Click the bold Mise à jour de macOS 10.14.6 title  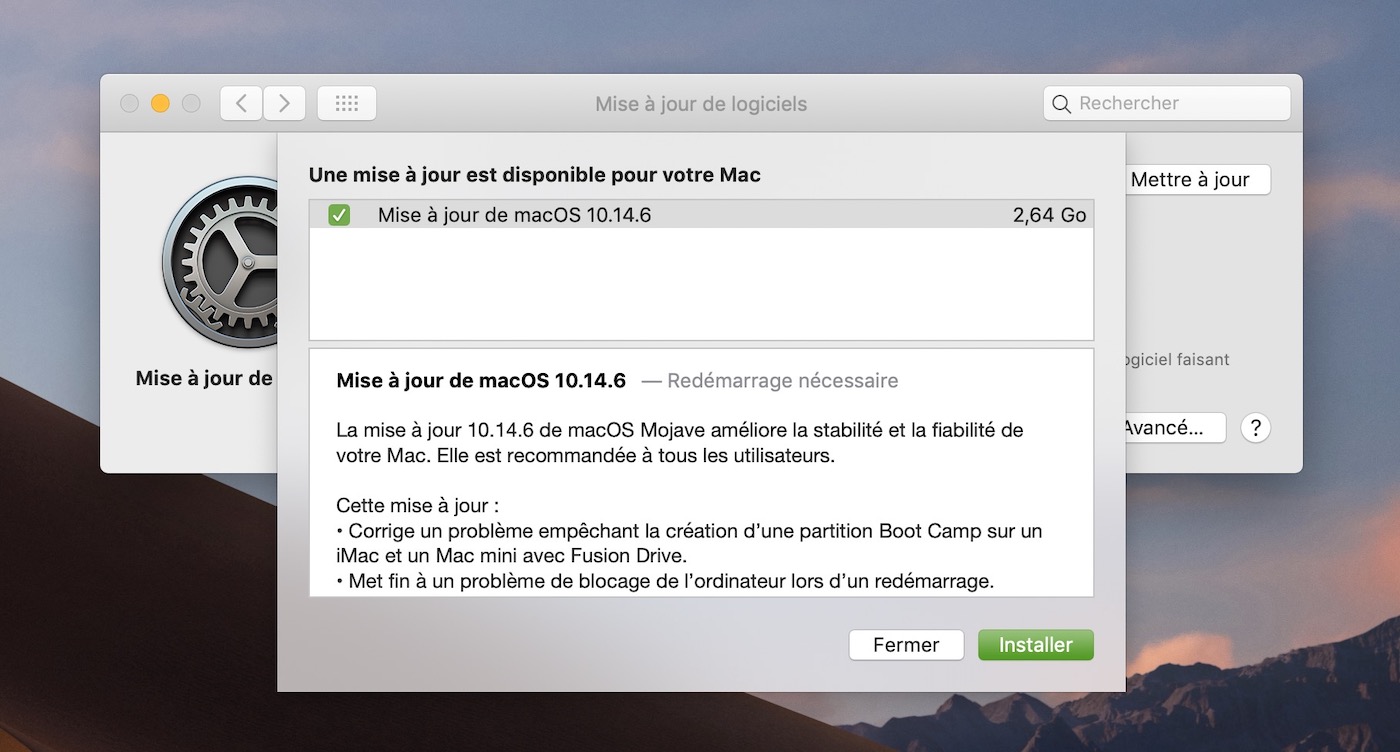click(481, 381)
